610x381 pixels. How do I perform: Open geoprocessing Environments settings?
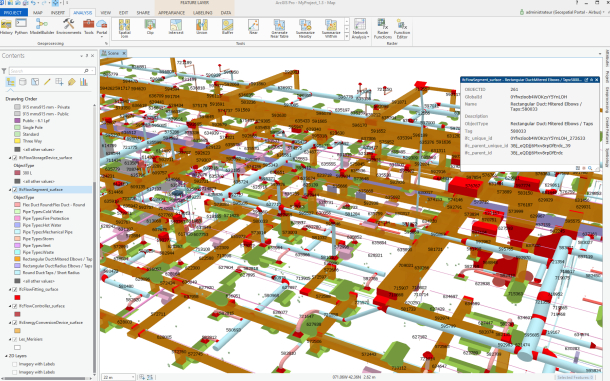coord(69,27)
